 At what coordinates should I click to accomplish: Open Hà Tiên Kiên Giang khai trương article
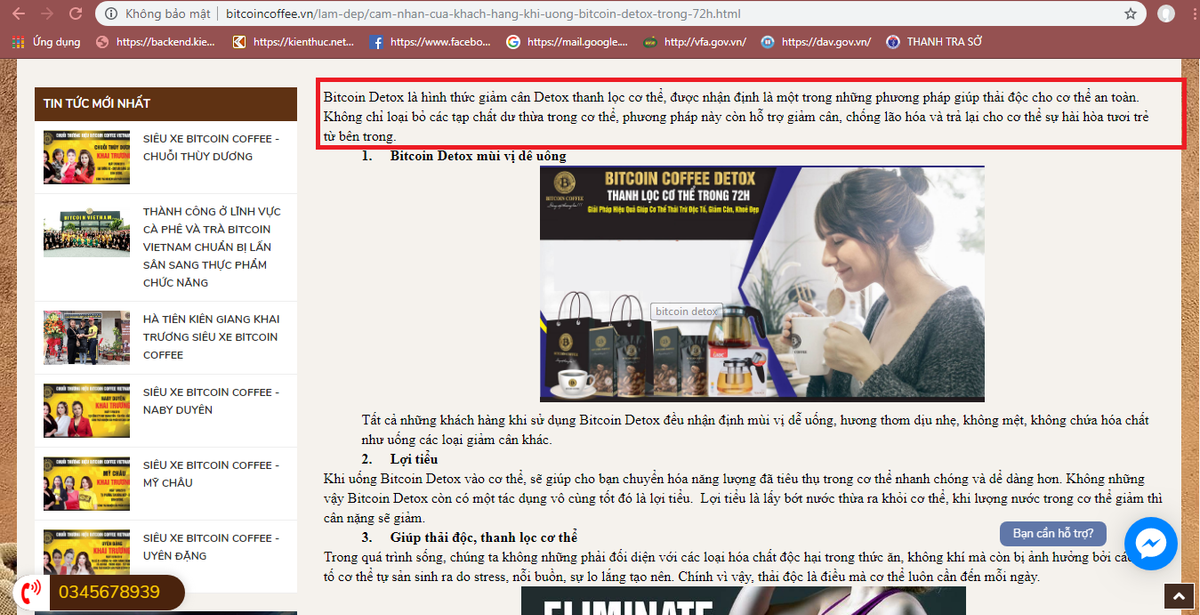(211, 337)
